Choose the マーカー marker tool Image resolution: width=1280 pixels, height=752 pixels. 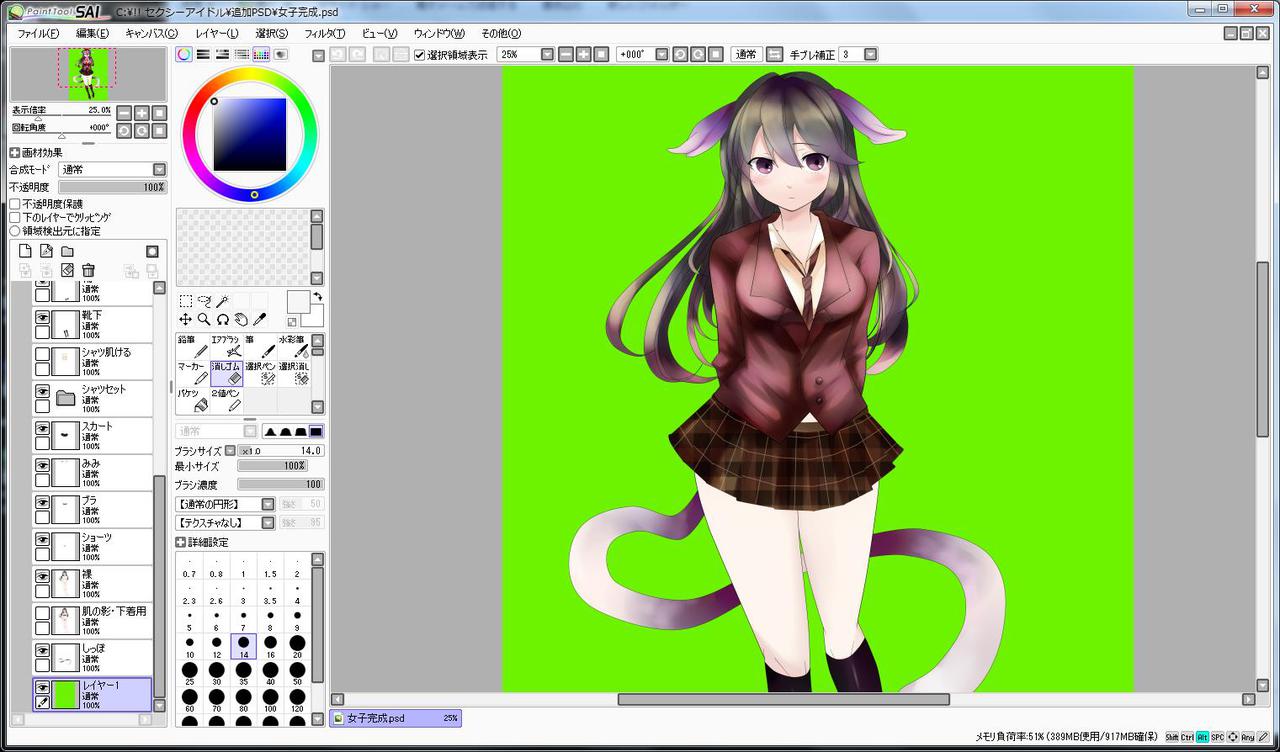193,374
